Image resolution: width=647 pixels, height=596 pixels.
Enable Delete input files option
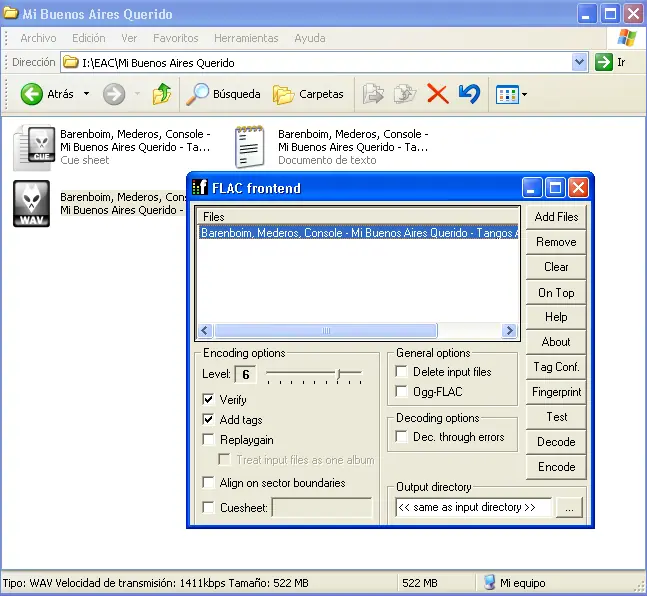(401, 371)
